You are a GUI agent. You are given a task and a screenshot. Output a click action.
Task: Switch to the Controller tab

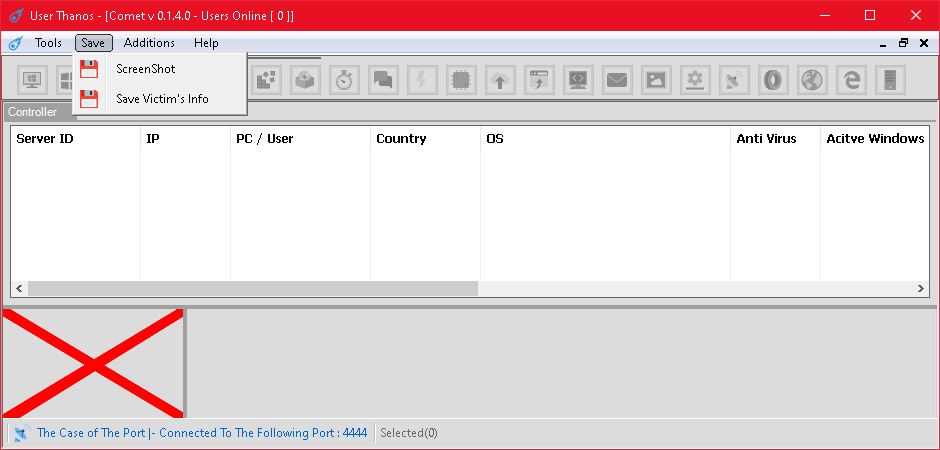tap(33, 112)
